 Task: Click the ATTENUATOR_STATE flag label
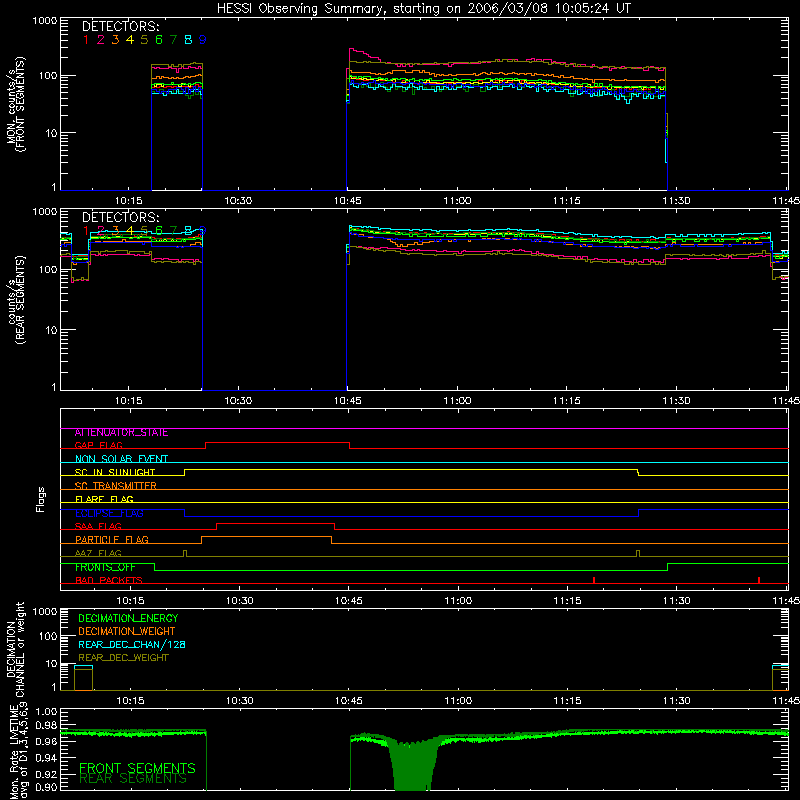pyautogui.click(x=121, y=433)
